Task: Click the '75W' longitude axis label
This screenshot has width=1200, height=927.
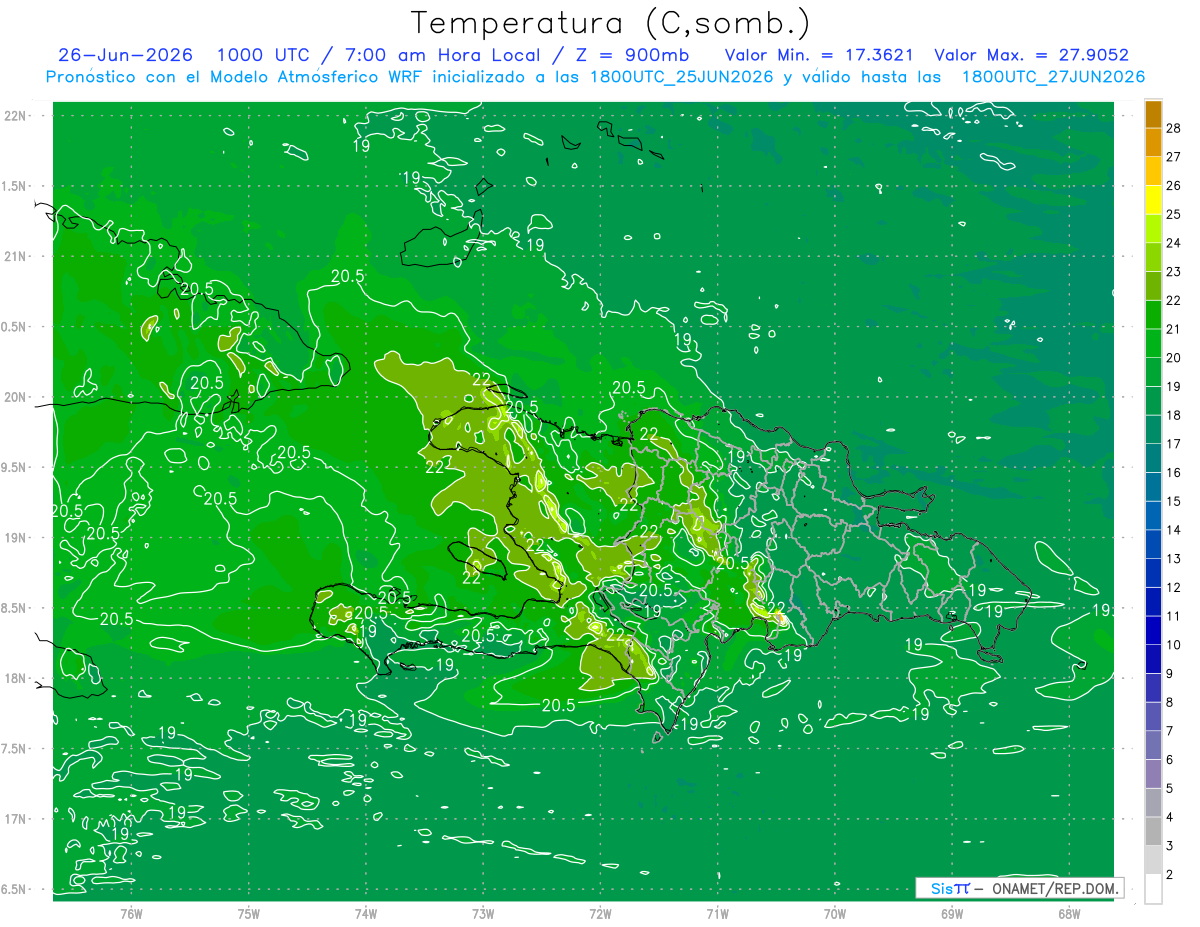Action: tap(249, 913)
